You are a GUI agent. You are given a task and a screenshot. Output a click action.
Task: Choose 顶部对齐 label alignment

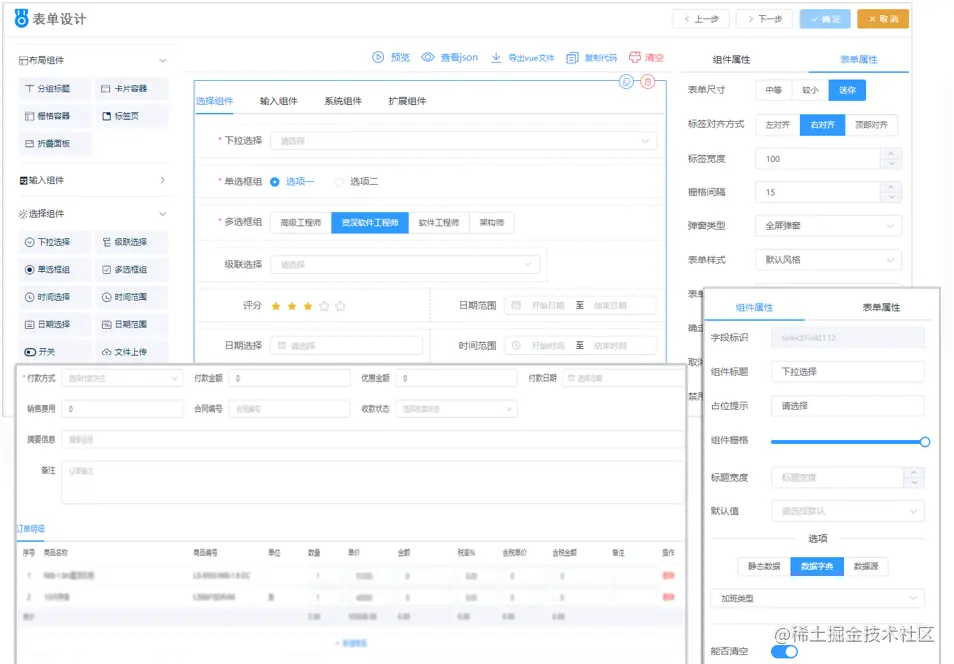pos(871,125)
